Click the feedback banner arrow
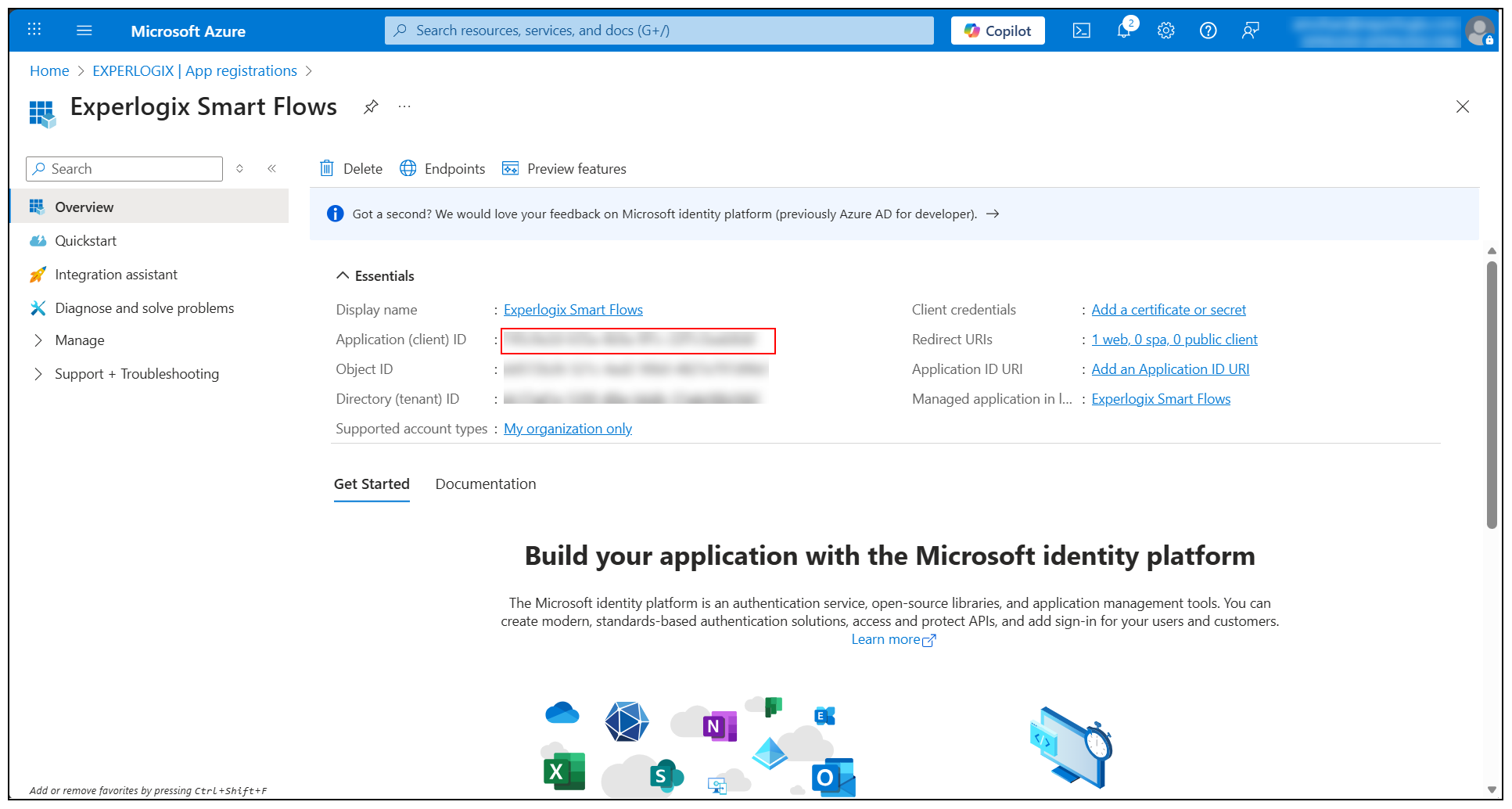The width and height of the screenshot is (1512, 809). pos(993,214)
